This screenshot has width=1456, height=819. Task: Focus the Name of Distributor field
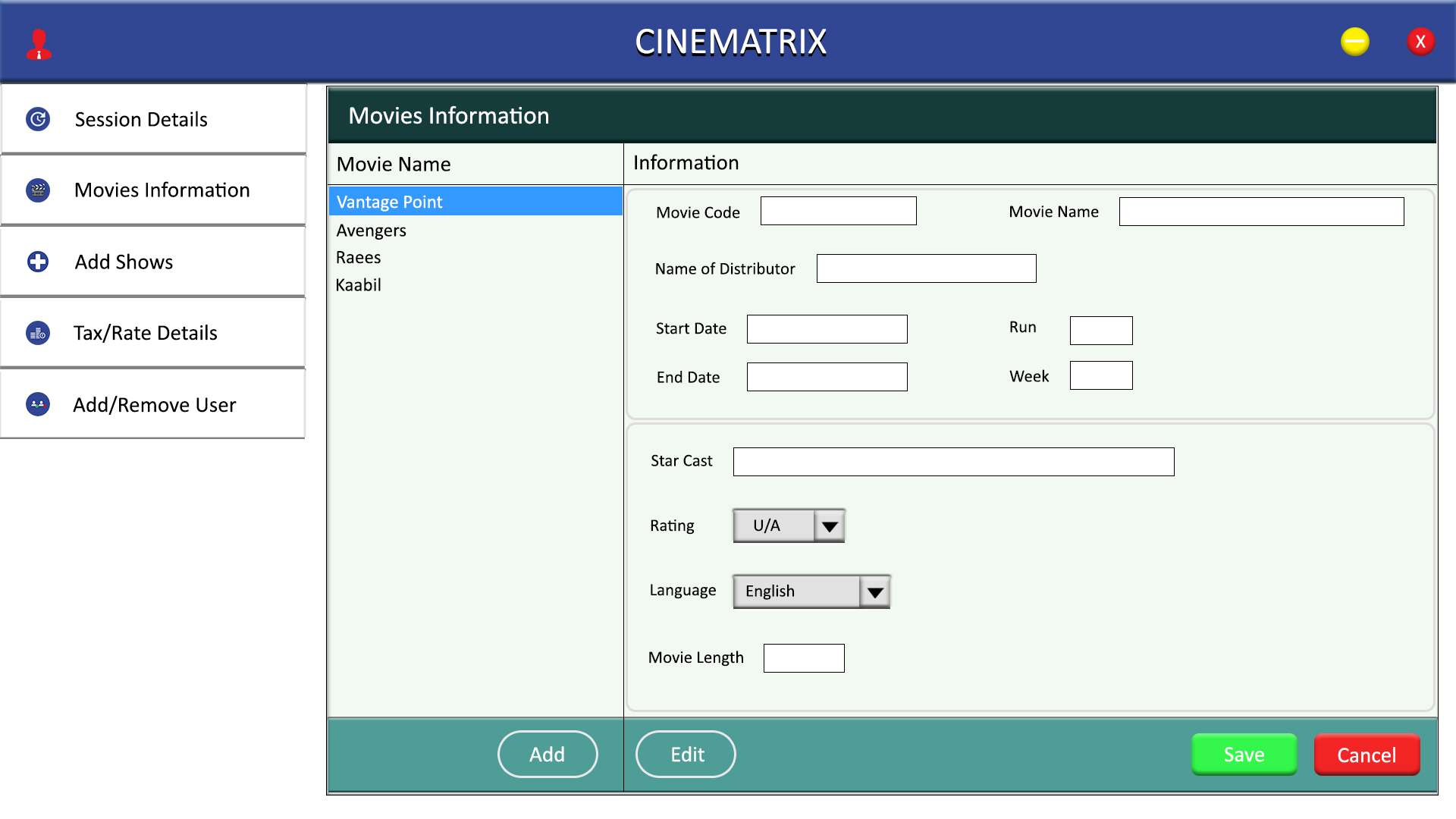pyautogui.click(x=927, y=268)
